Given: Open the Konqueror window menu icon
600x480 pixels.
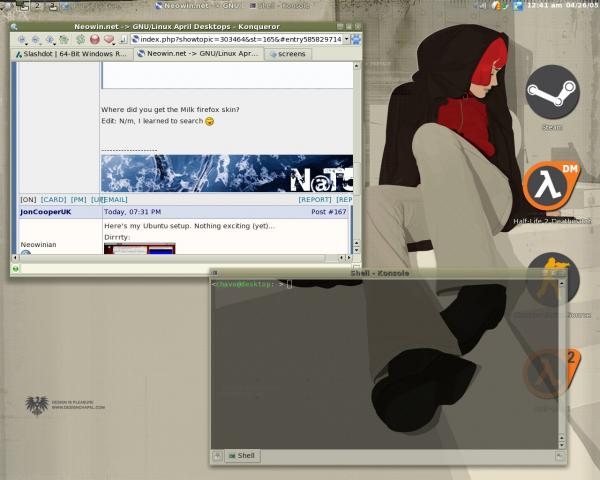Looking at the screenshot, I should tap(14, 27).
